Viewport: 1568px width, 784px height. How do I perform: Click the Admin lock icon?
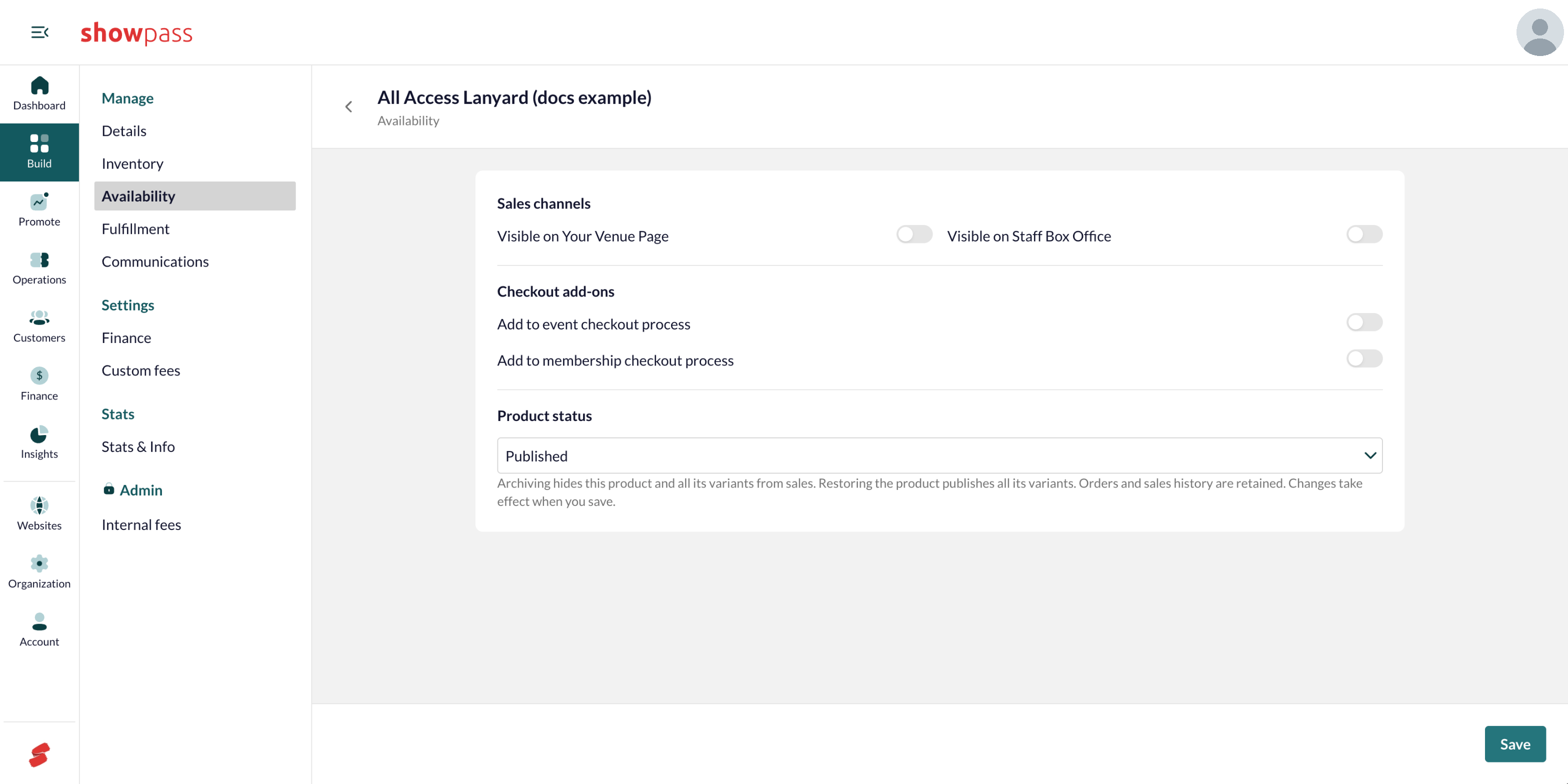point(109,489)
